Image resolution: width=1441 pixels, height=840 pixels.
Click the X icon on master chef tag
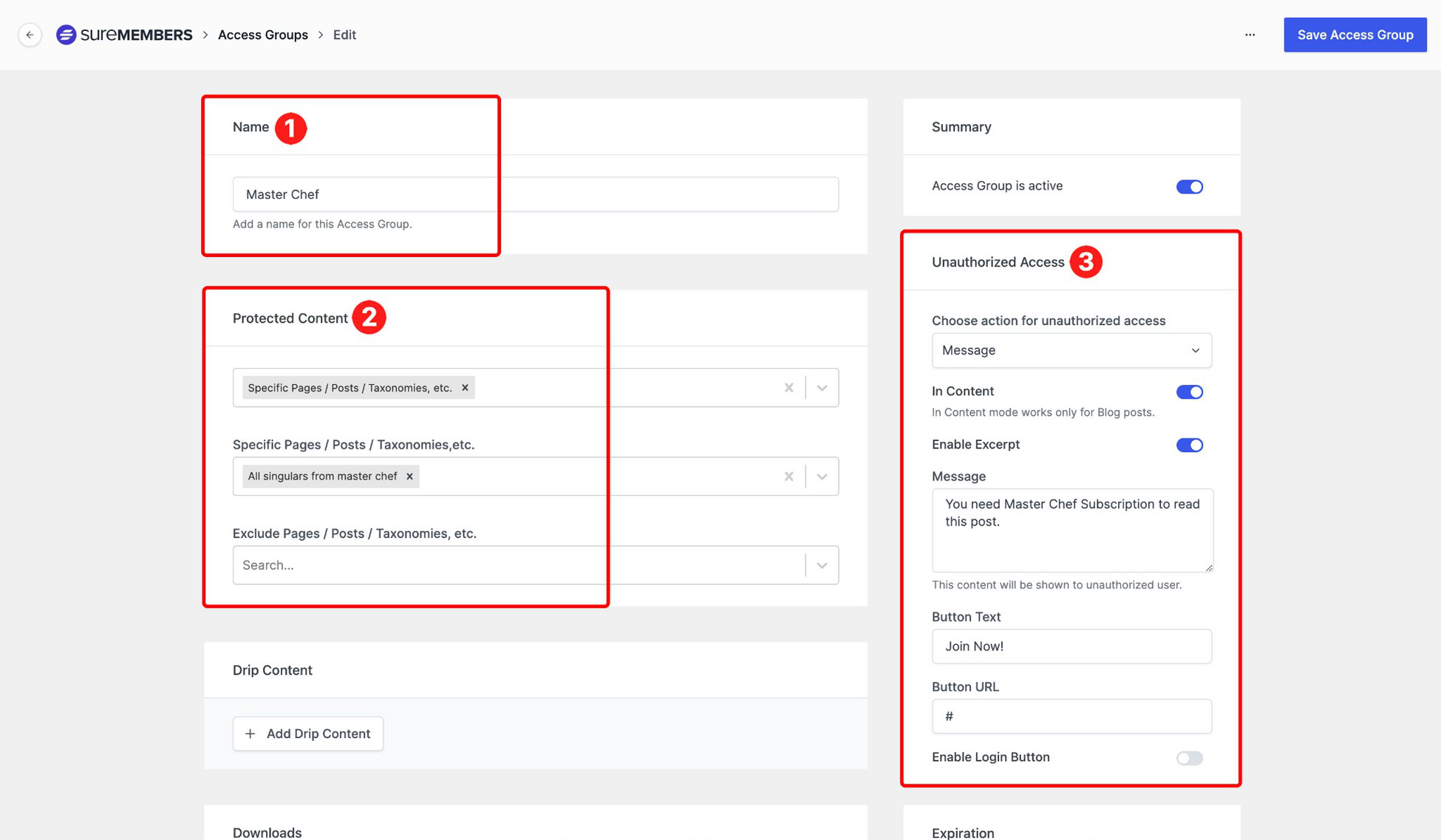click(x=410, y=476)
